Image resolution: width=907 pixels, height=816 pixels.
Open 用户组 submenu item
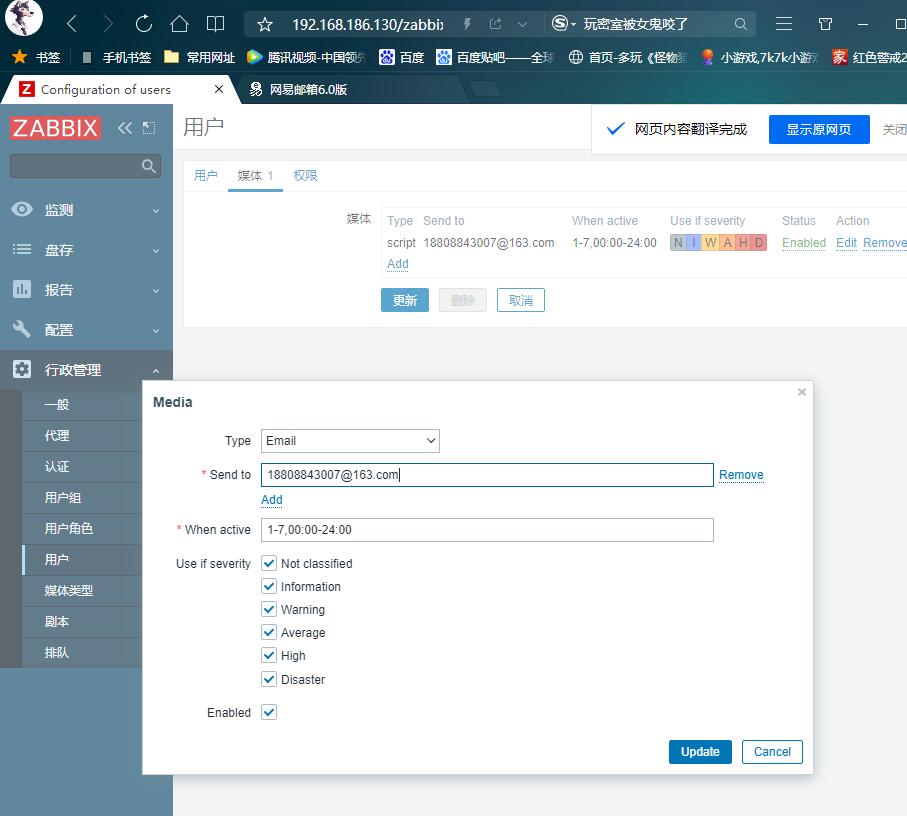coord(62,497)
